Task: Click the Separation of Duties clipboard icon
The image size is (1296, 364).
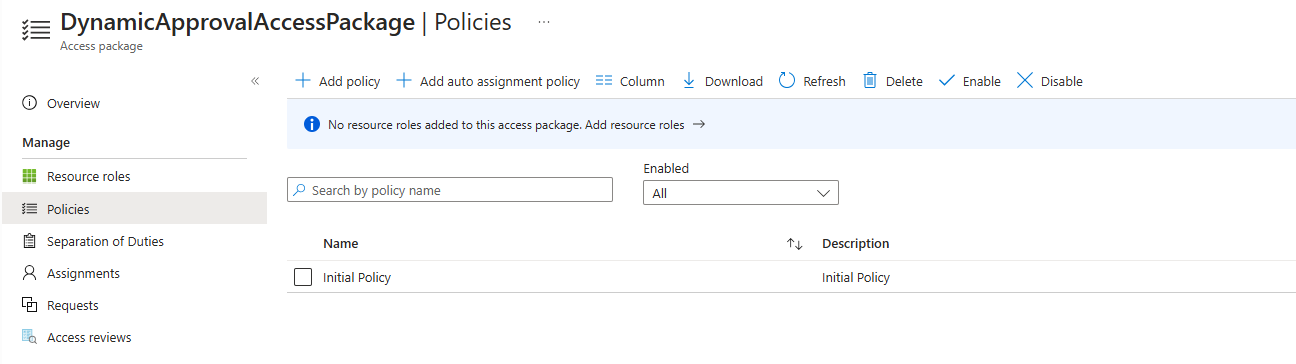Action: click(29, 241)
